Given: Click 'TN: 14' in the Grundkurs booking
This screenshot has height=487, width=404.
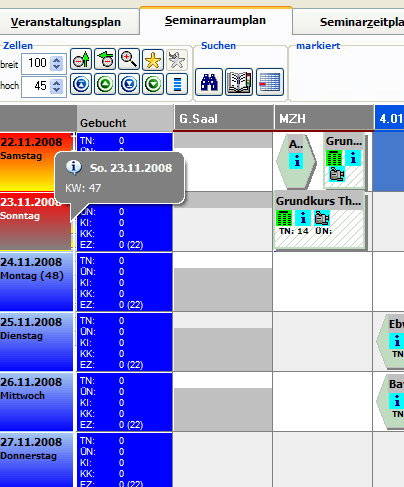Looking at the screenshot, I should pos(294,231).
